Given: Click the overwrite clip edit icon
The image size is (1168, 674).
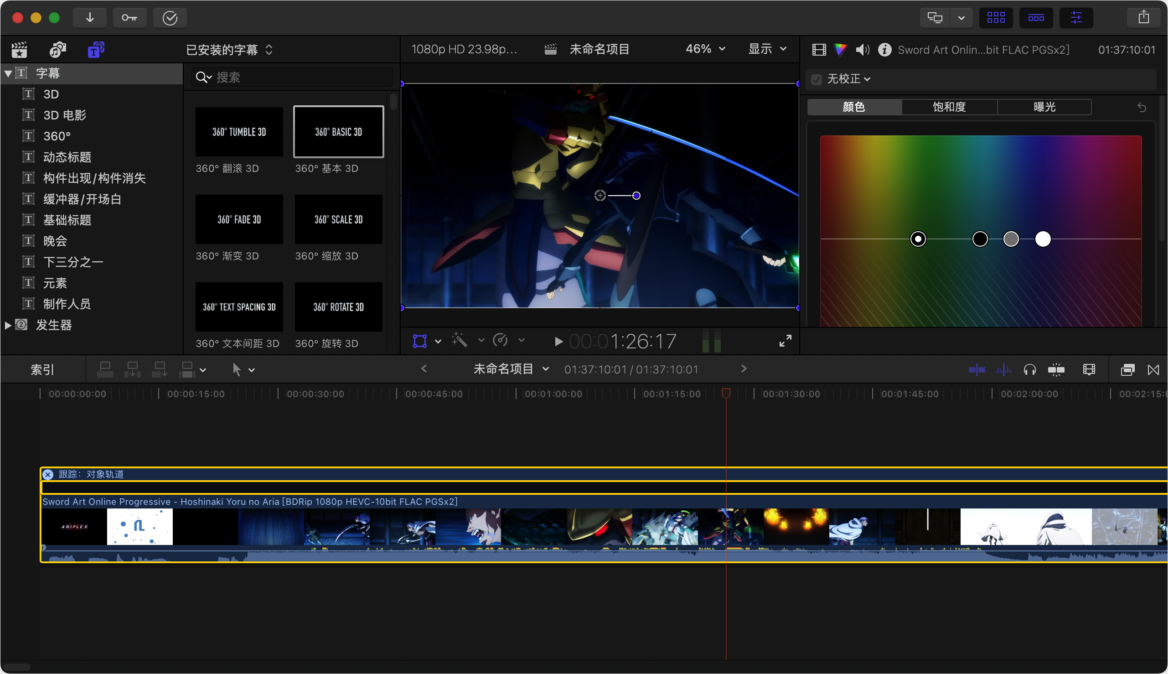Looking at the screenshot, I should (187, 369).
